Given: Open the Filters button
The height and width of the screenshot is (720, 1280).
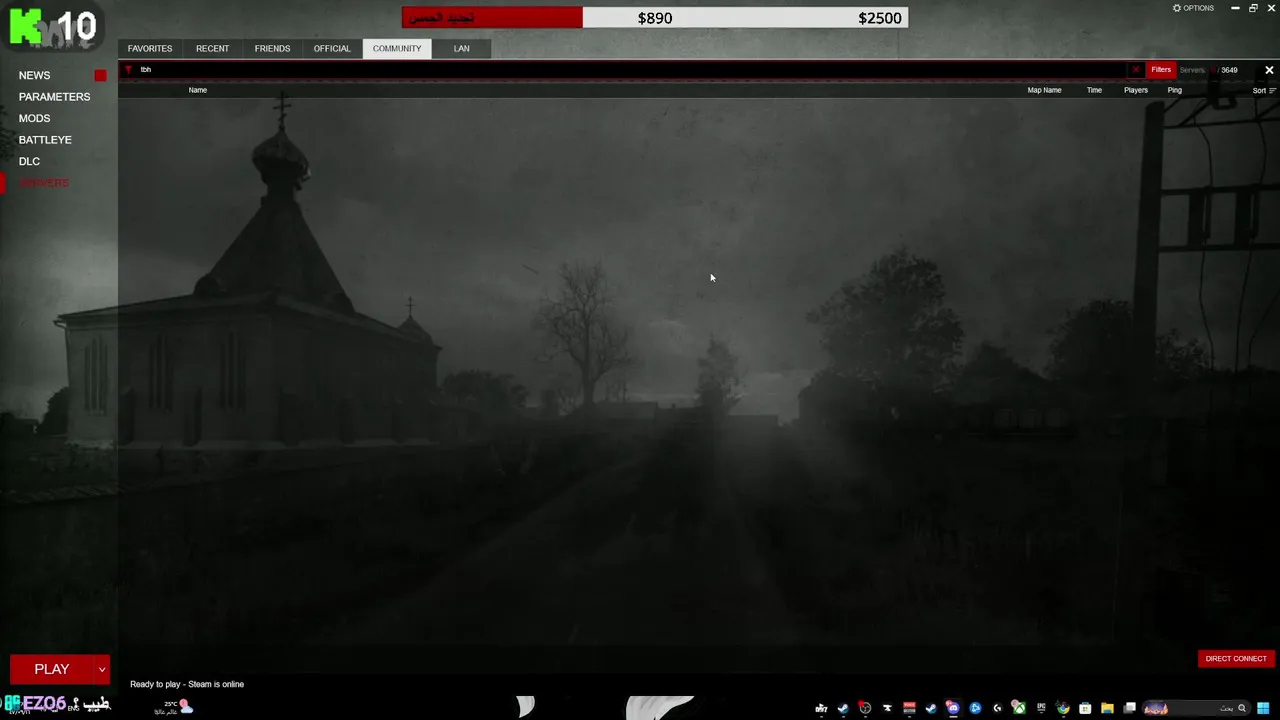Looking at the screenshot, I should click(x=1161, y=70).
